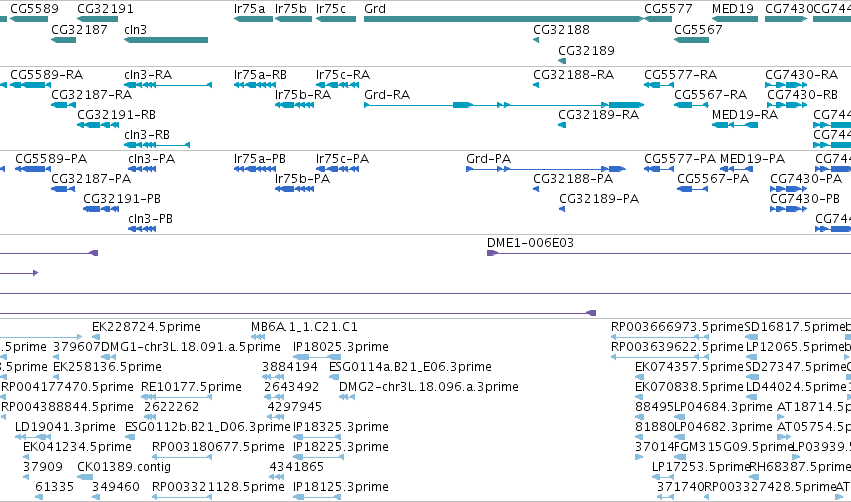Click the CG32191-RB transcript label
851x502 pixels.
(x=117, y=115)
